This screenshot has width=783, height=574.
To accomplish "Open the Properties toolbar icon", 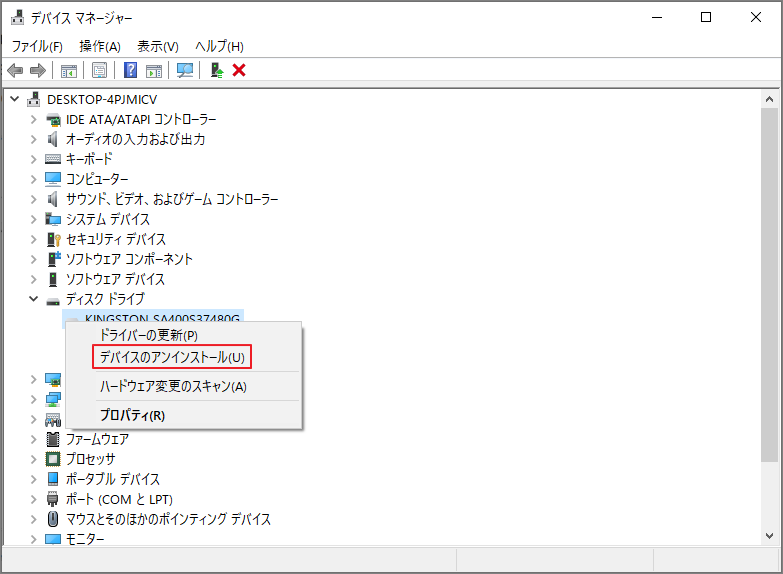I will (99, 70).
